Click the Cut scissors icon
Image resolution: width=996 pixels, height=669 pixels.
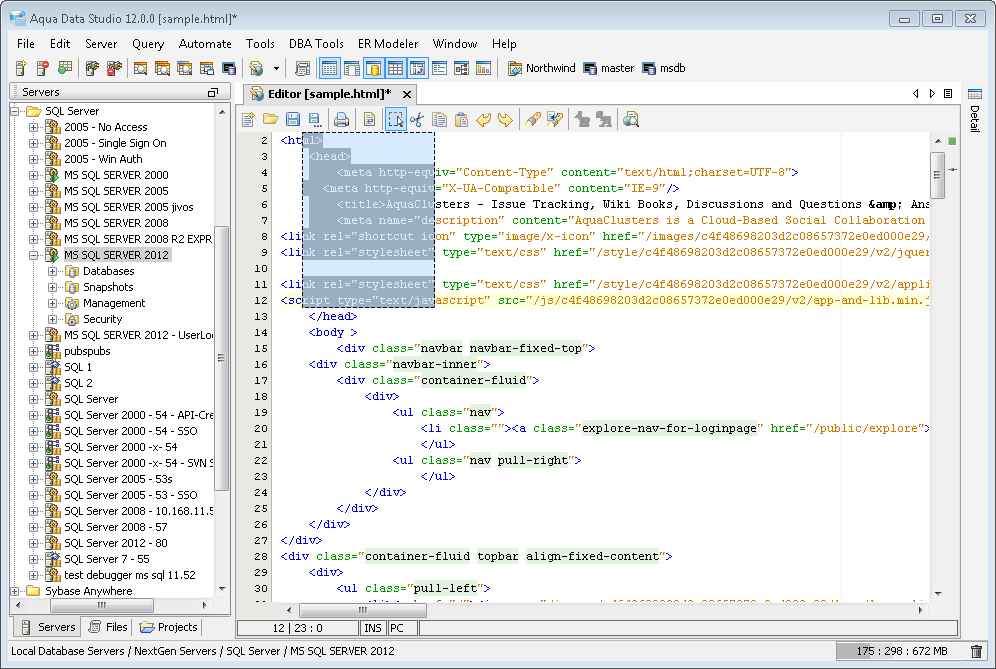click(417, 120)
